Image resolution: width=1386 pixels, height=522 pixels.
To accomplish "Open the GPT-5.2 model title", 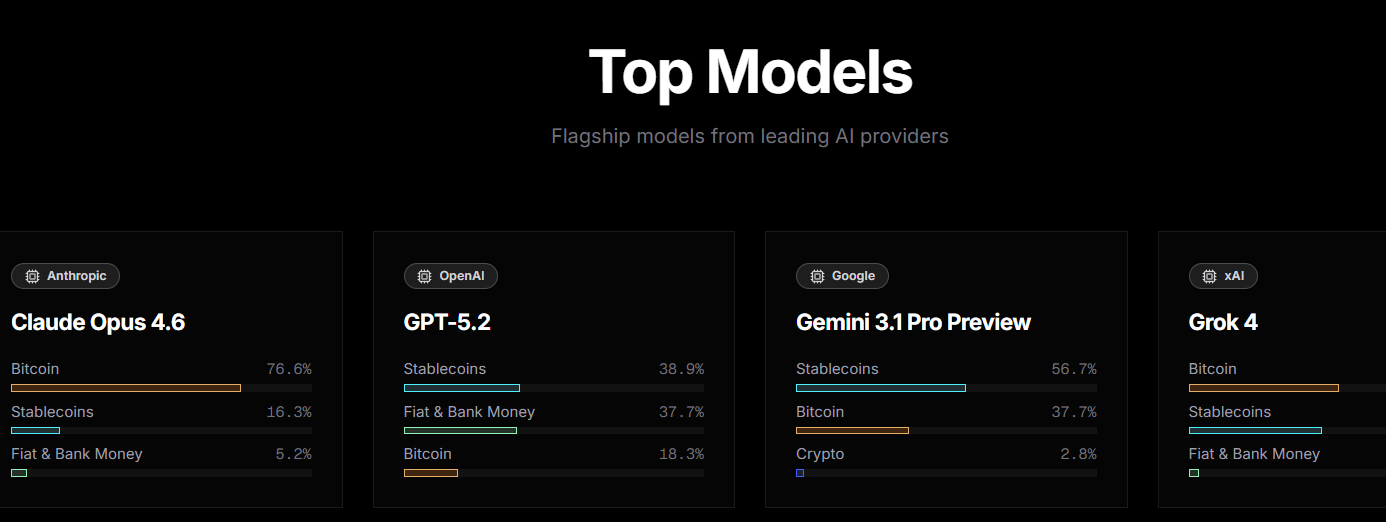I will [x=447, y=322].
